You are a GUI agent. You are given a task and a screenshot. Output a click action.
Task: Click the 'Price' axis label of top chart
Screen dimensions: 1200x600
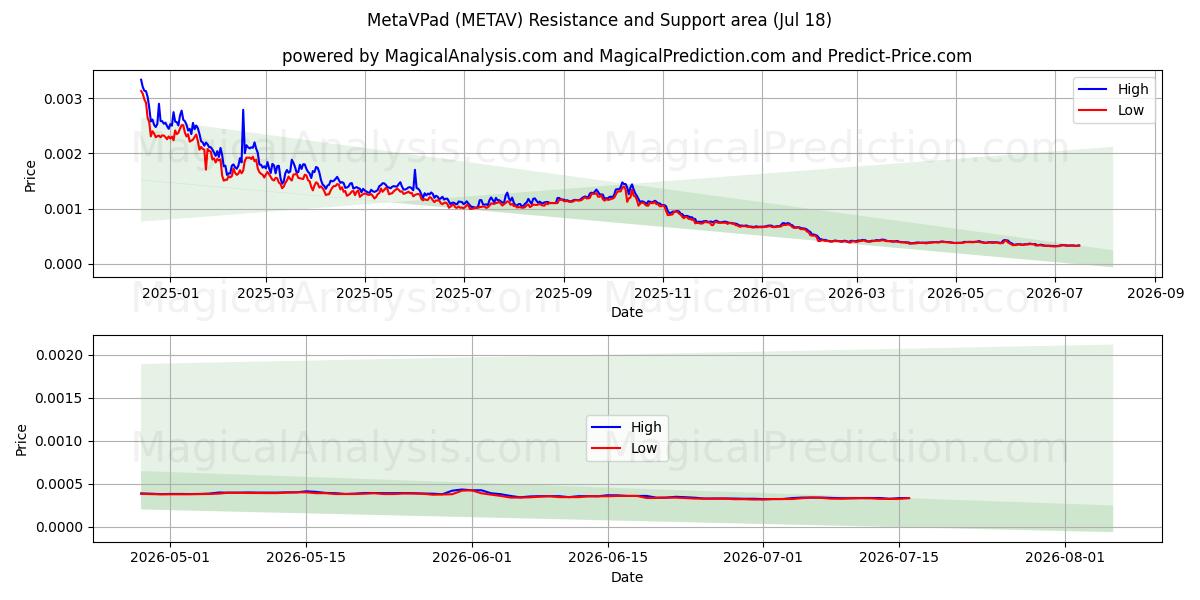point(30,176)
